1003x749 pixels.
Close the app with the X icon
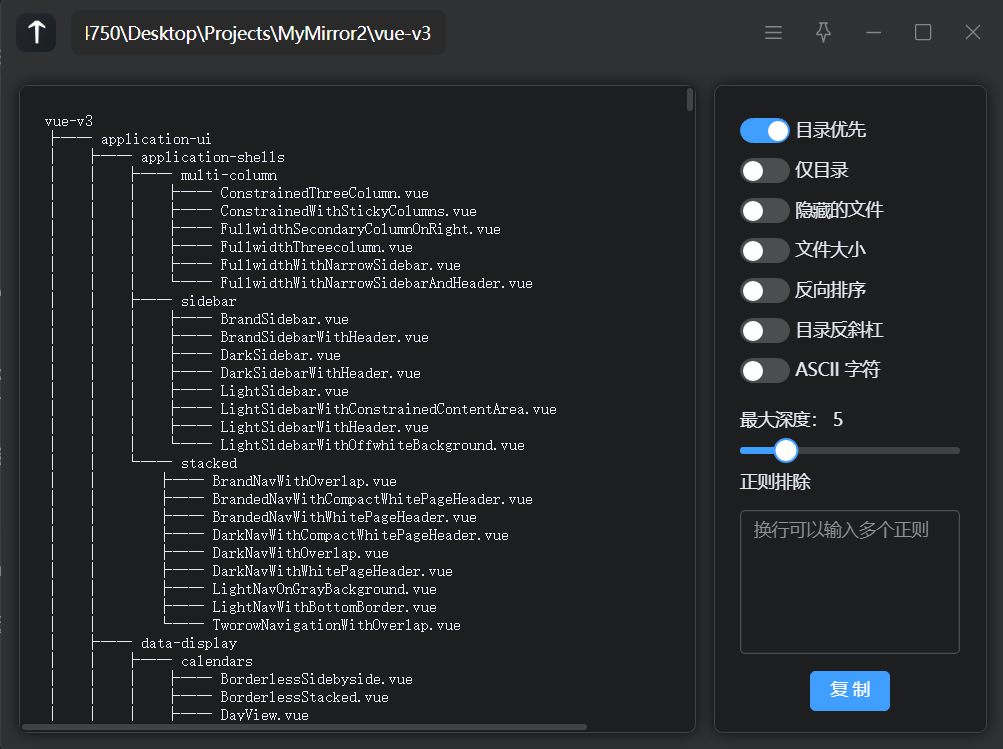[972, 33]
